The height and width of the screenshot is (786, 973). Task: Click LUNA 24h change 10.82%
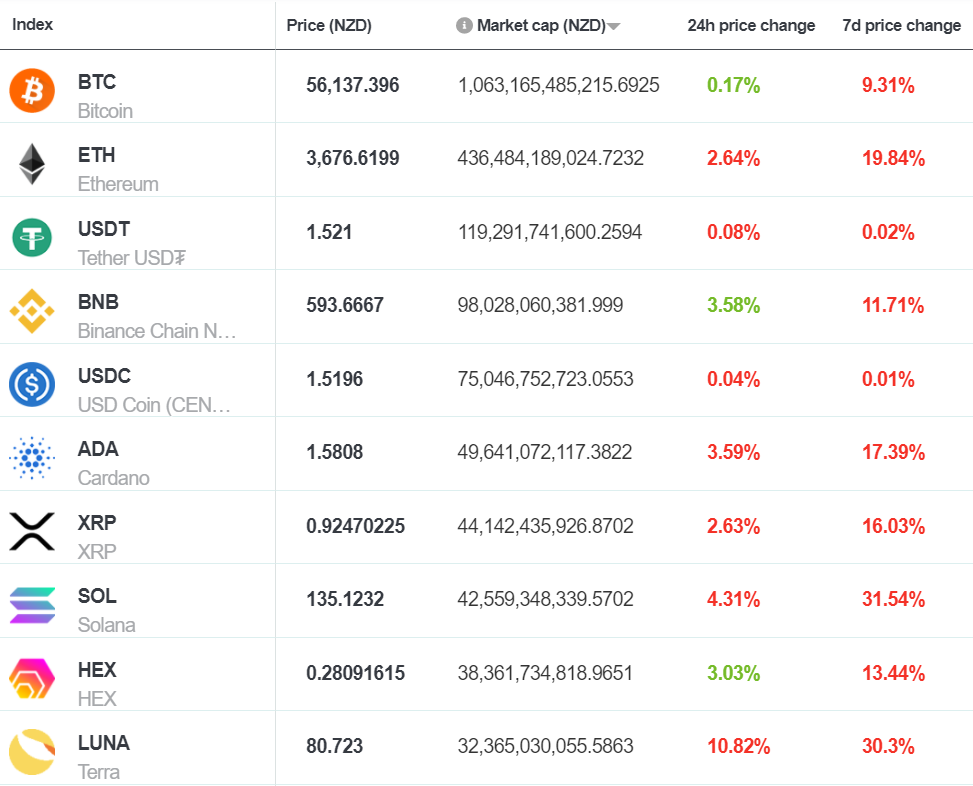[x=738, y=746]
